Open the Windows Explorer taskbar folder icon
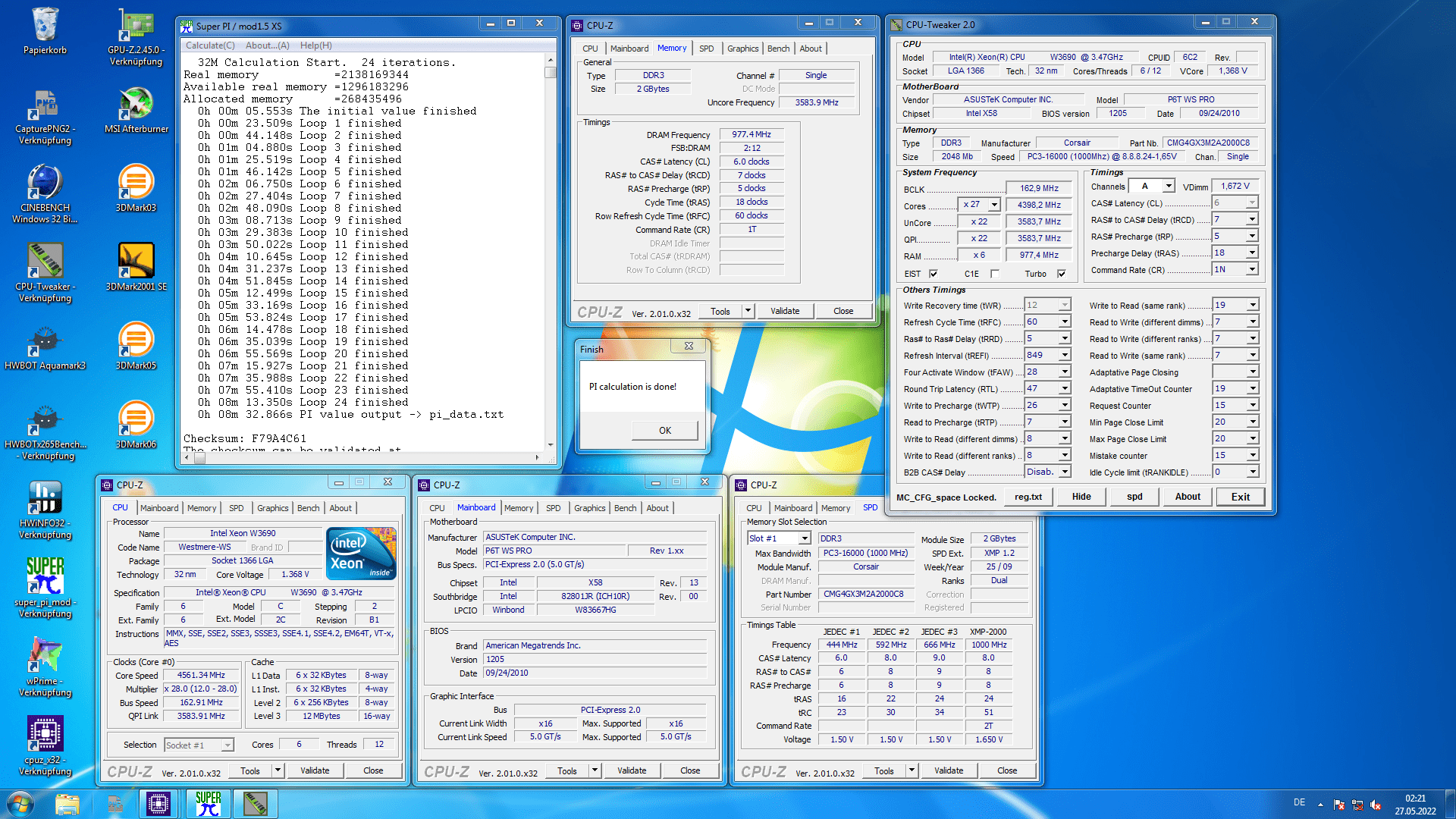The width and height of the screenshot is (1456, 819). pyautogui.click(x=67, y=804)
